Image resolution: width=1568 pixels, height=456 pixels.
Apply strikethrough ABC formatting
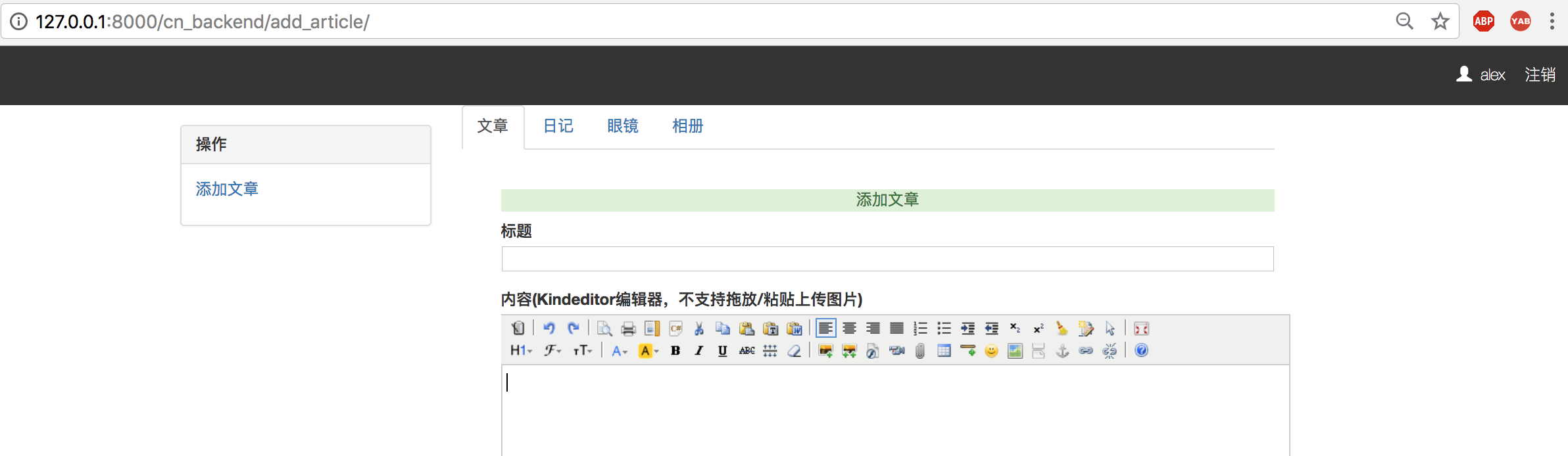click(x=747, y=350)
